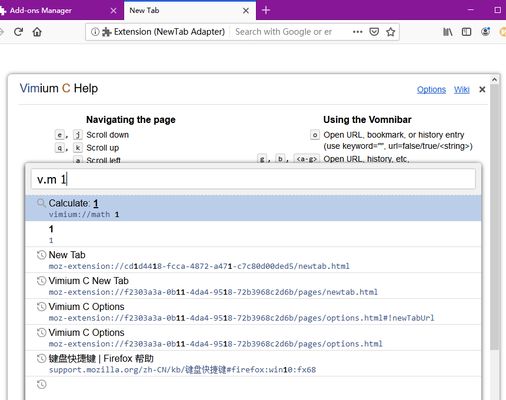Open the Vimium C Wiki link
This screenshot has width=506, height=400.
point(462,90)
